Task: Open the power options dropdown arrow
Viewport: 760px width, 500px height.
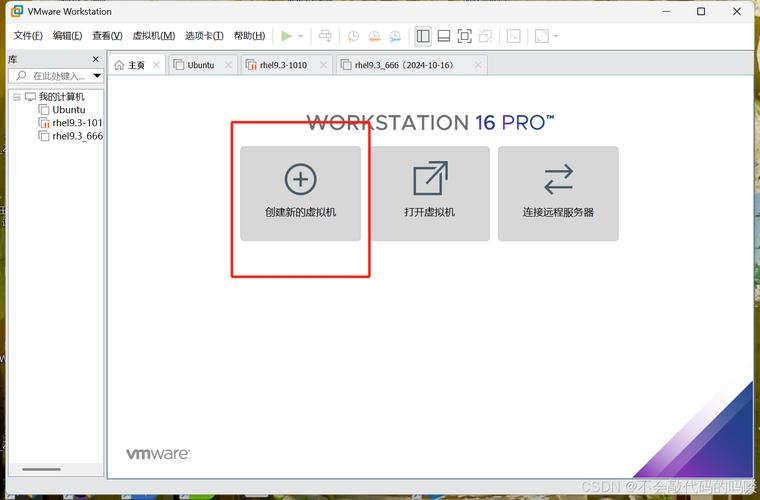Action: click(x=301, y=36)
